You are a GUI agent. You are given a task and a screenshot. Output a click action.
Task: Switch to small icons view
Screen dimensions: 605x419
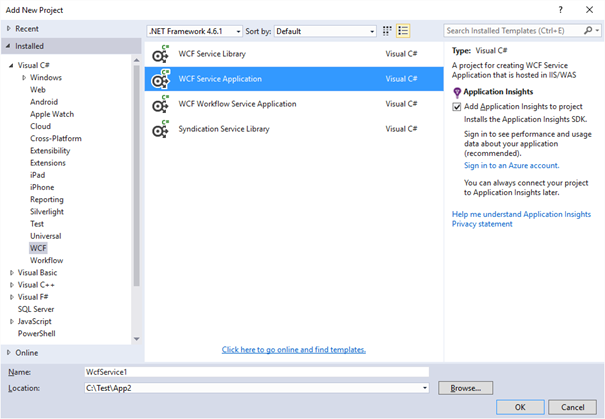click(387, 31)
